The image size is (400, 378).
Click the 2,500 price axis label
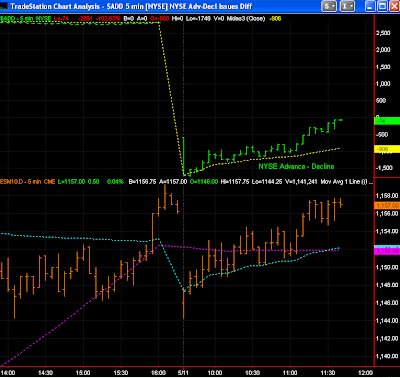pyautogui.click(x=383, y=33)
